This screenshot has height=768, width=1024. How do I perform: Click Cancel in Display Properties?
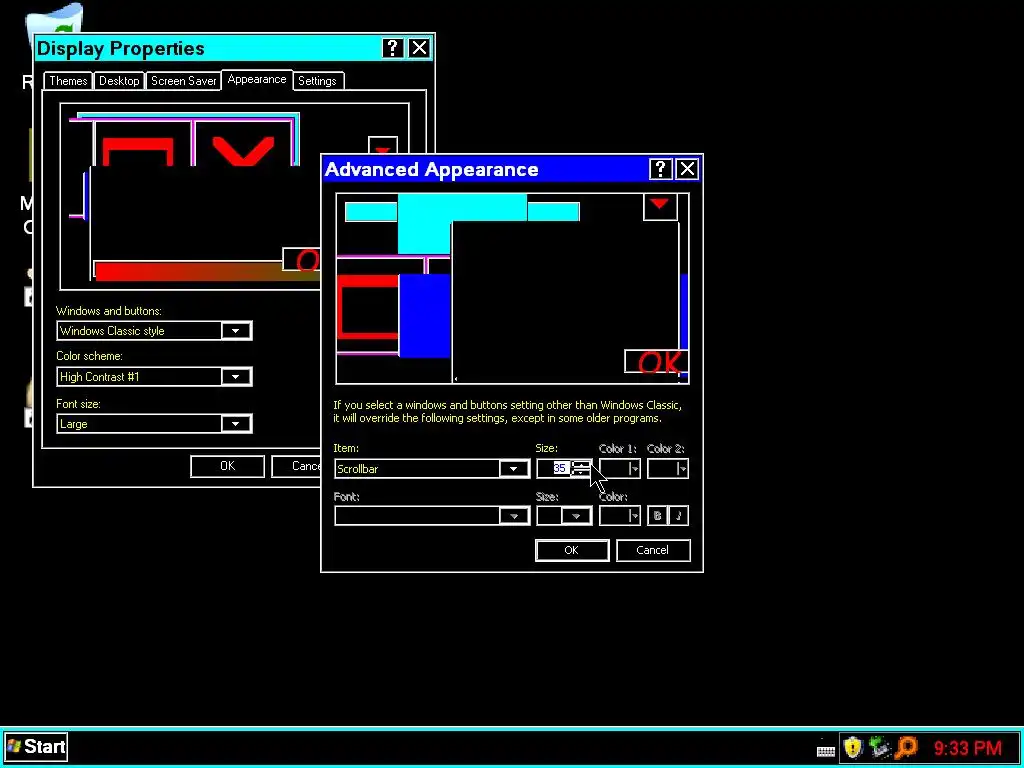296,466
